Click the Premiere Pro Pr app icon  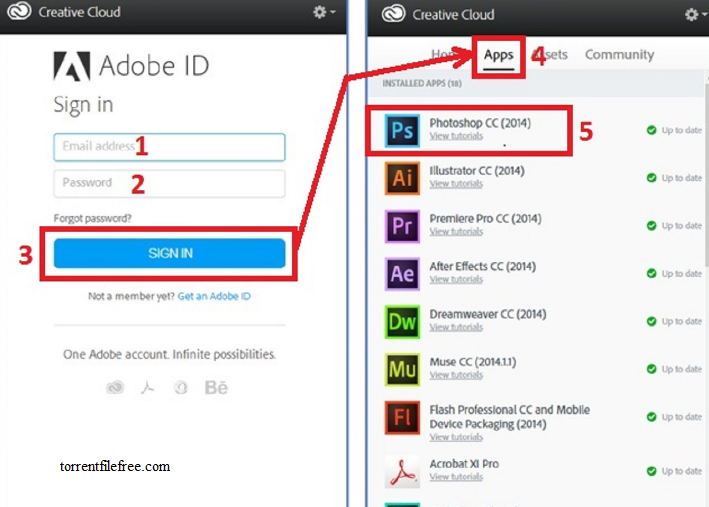click(x=402, y=226)
